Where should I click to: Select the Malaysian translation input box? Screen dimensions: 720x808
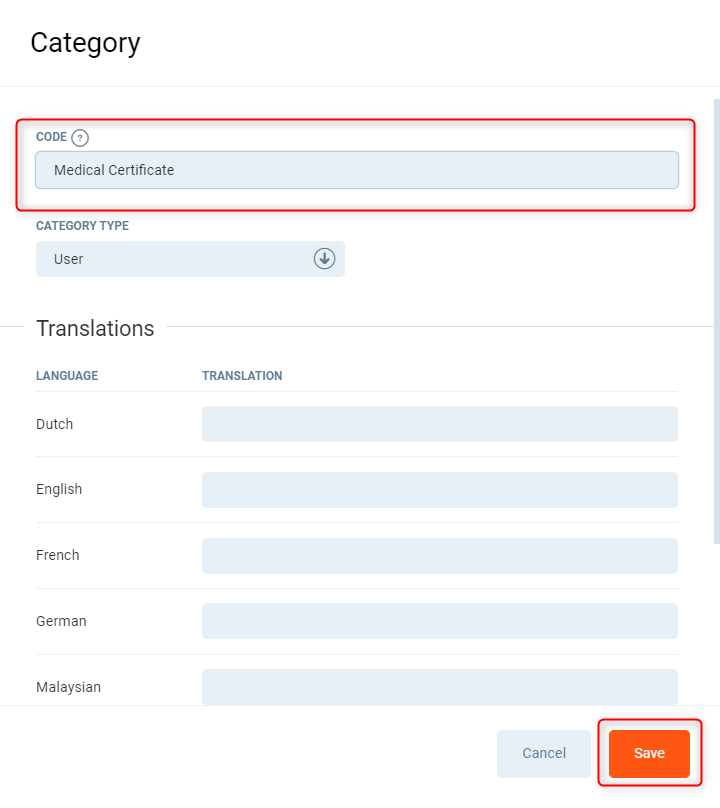tap(439, 687)
